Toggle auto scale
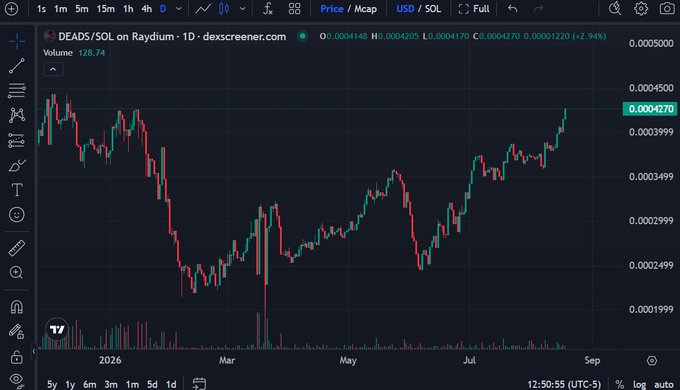The width and height of the screenshot is (680, 390). tap(664, 384)
